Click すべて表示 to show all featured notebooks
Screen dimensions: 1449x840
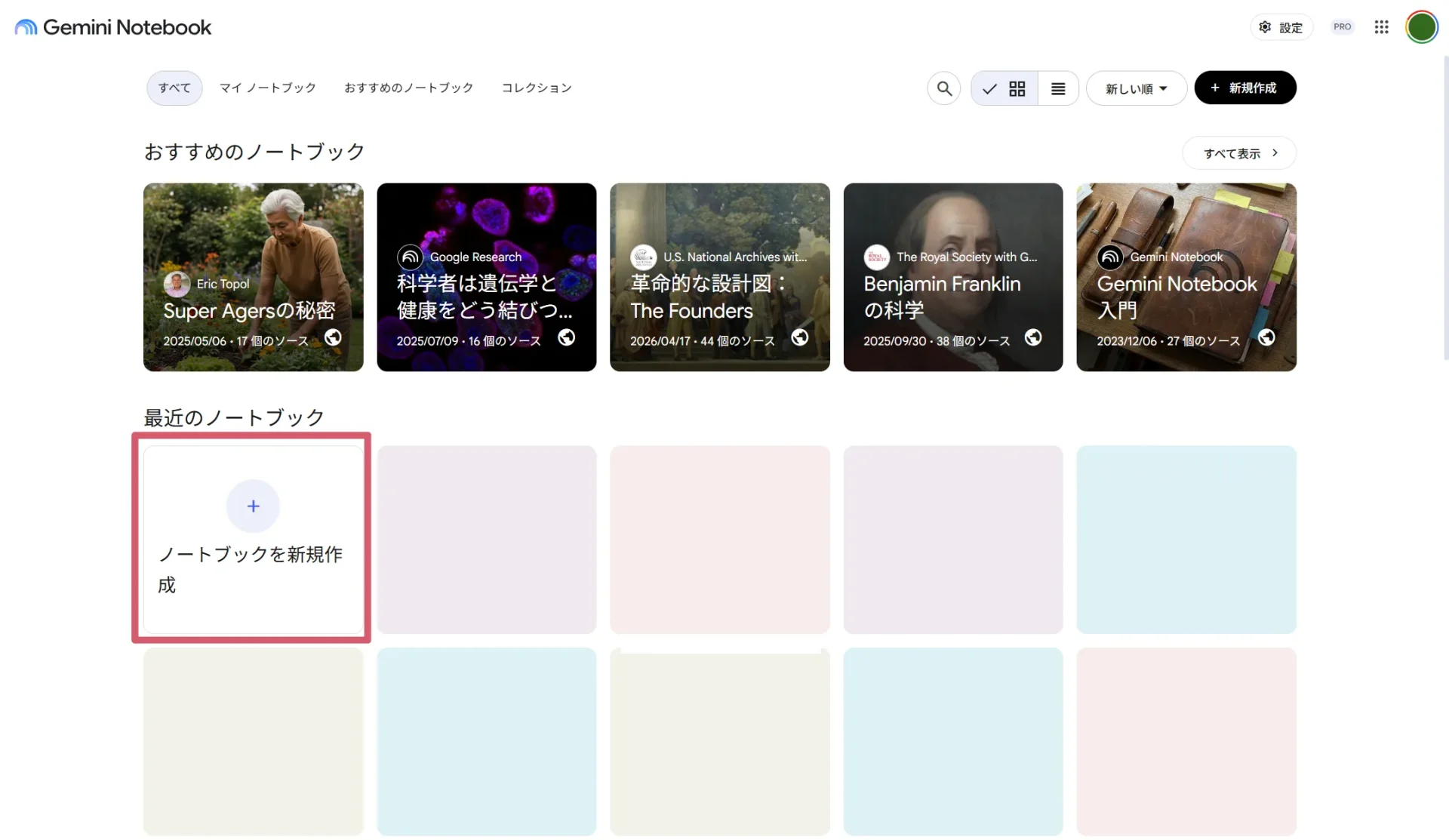(x=1239, y=153)
